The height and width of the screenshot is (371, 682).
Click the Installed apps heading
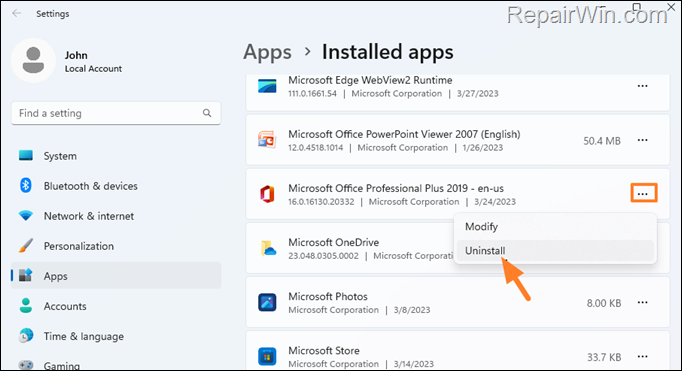pyautogui.click(x=388, y=52)
